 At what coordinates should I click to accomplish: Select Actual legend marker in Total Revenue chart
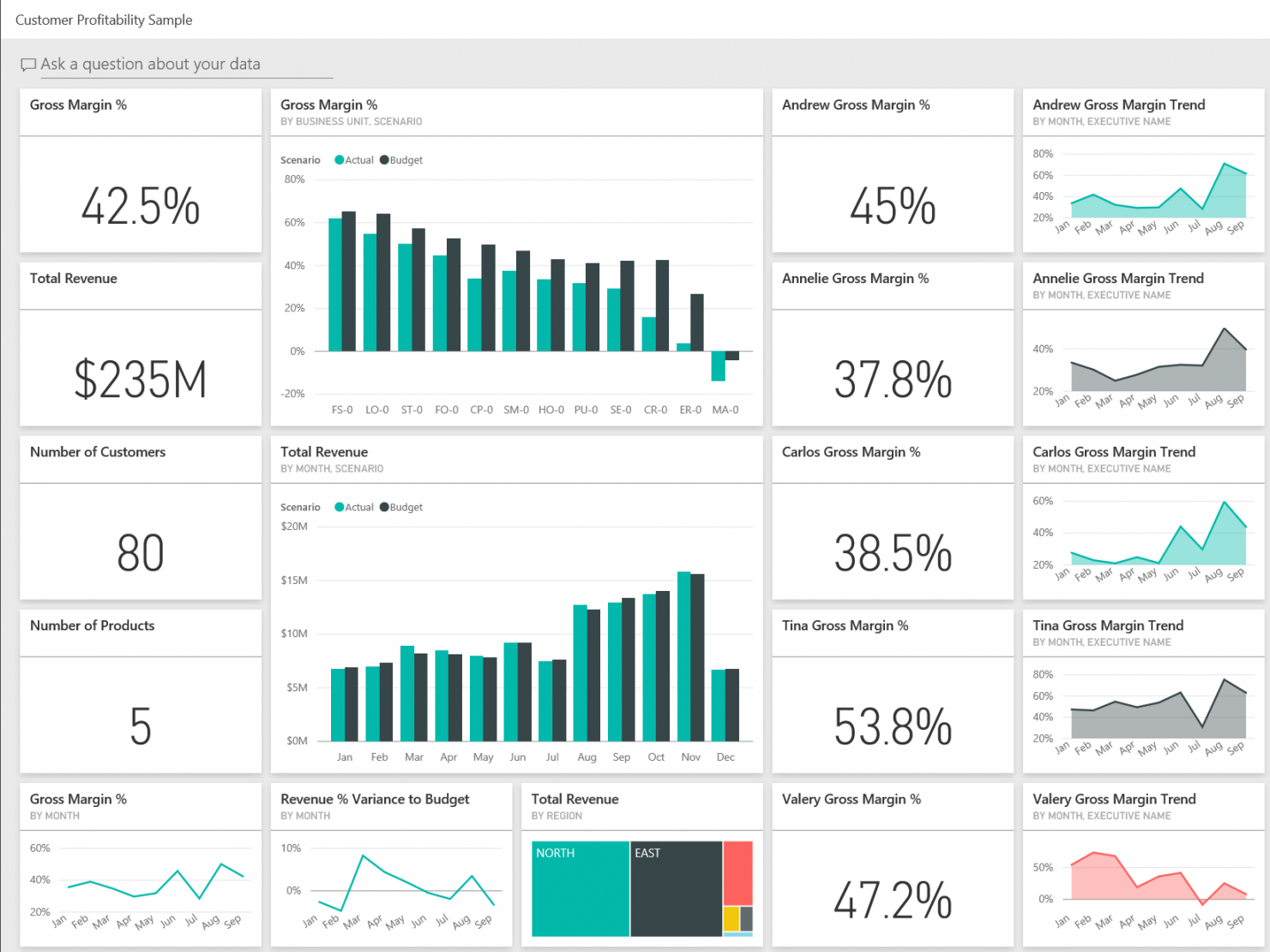(340, 508)
